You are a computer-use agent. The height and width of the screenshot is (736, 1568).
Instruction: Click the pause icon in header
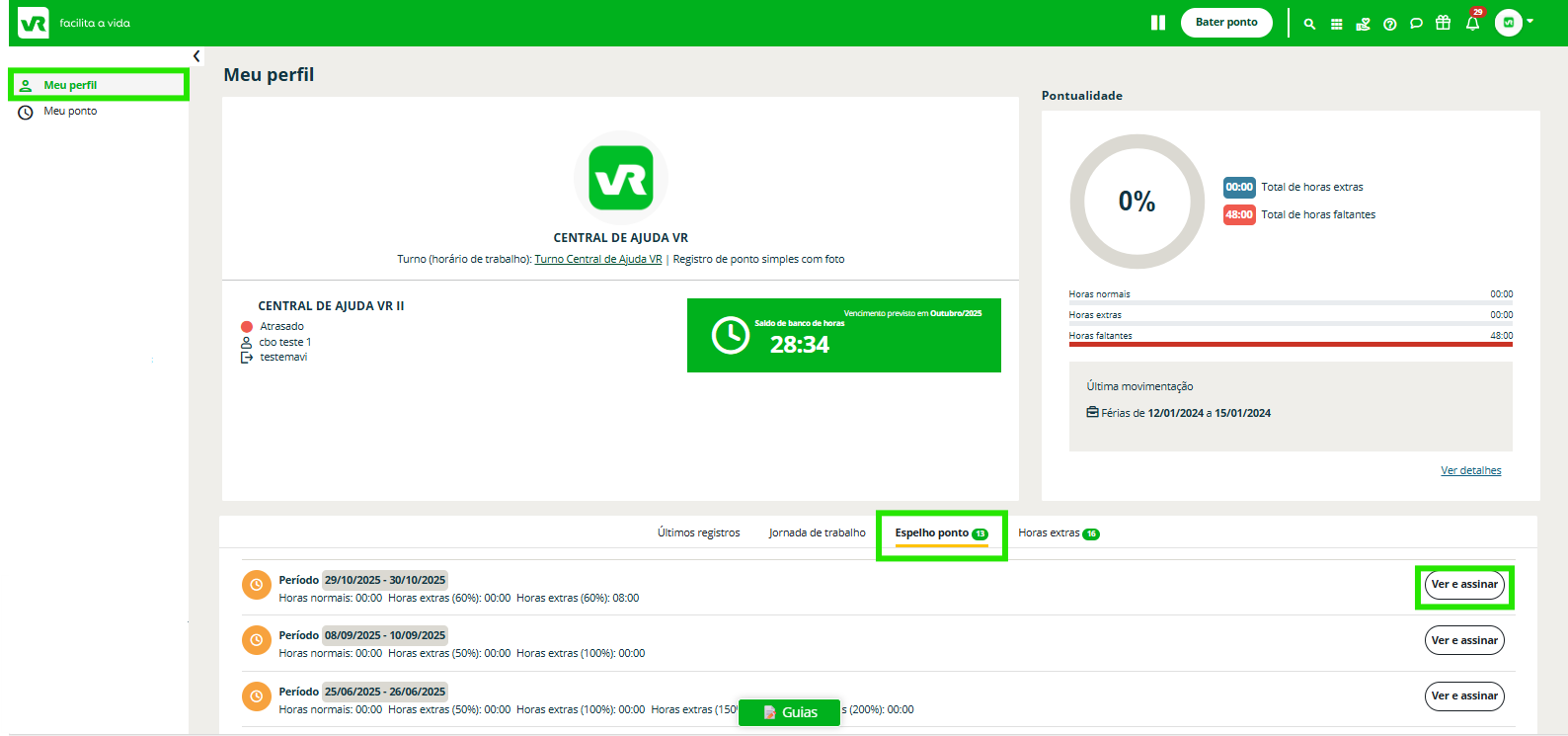pos(1158,23)
